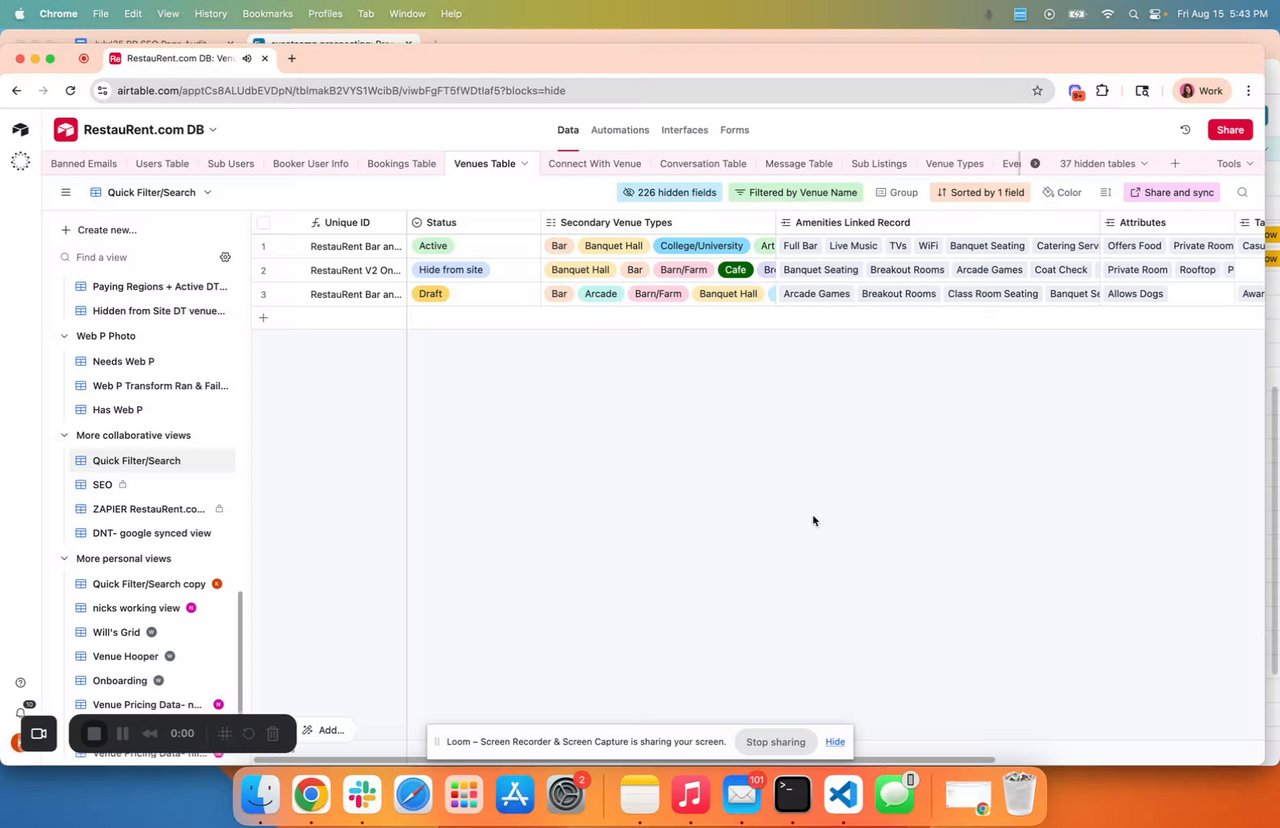Open the view search magnifier icon

[x=1242, y=192]
